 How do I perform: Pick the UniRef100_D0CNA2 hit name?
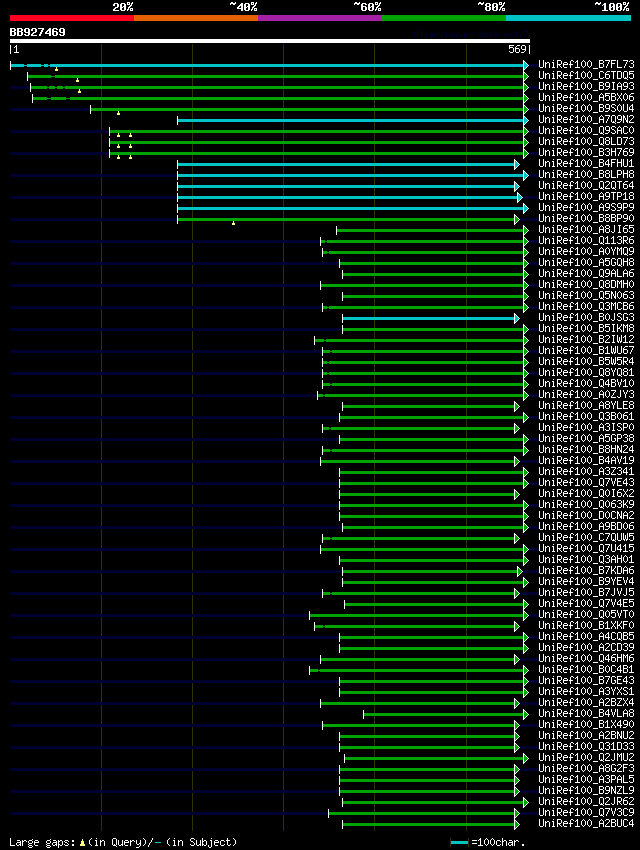[x=586, y=516]
